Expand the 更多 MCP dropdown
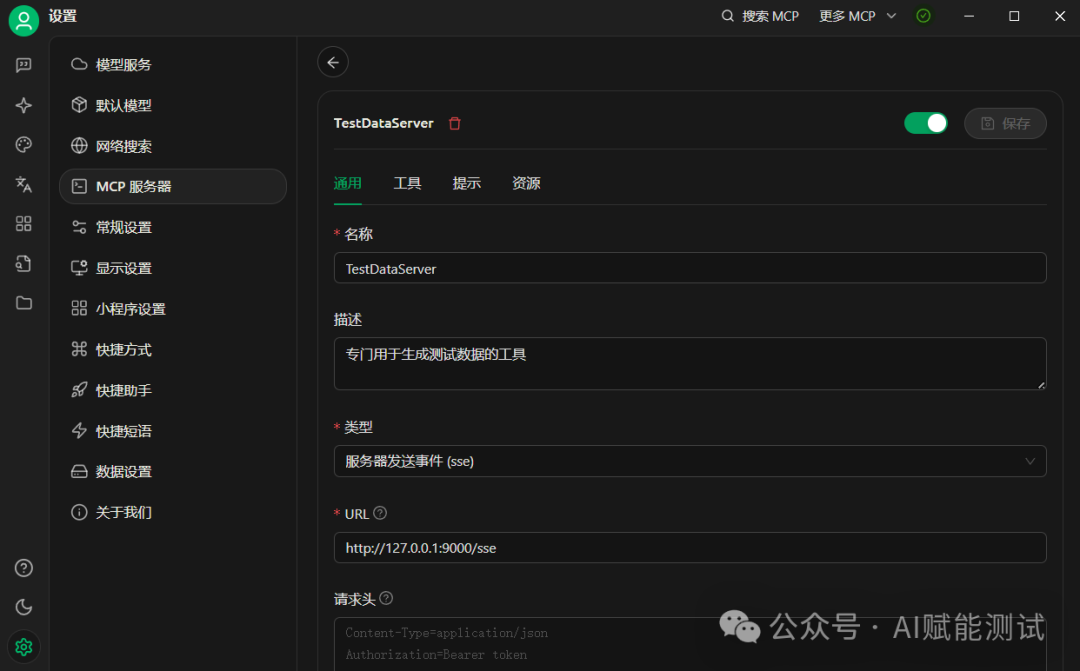Viewport: 1080px width, 671px height. (857, 16)
